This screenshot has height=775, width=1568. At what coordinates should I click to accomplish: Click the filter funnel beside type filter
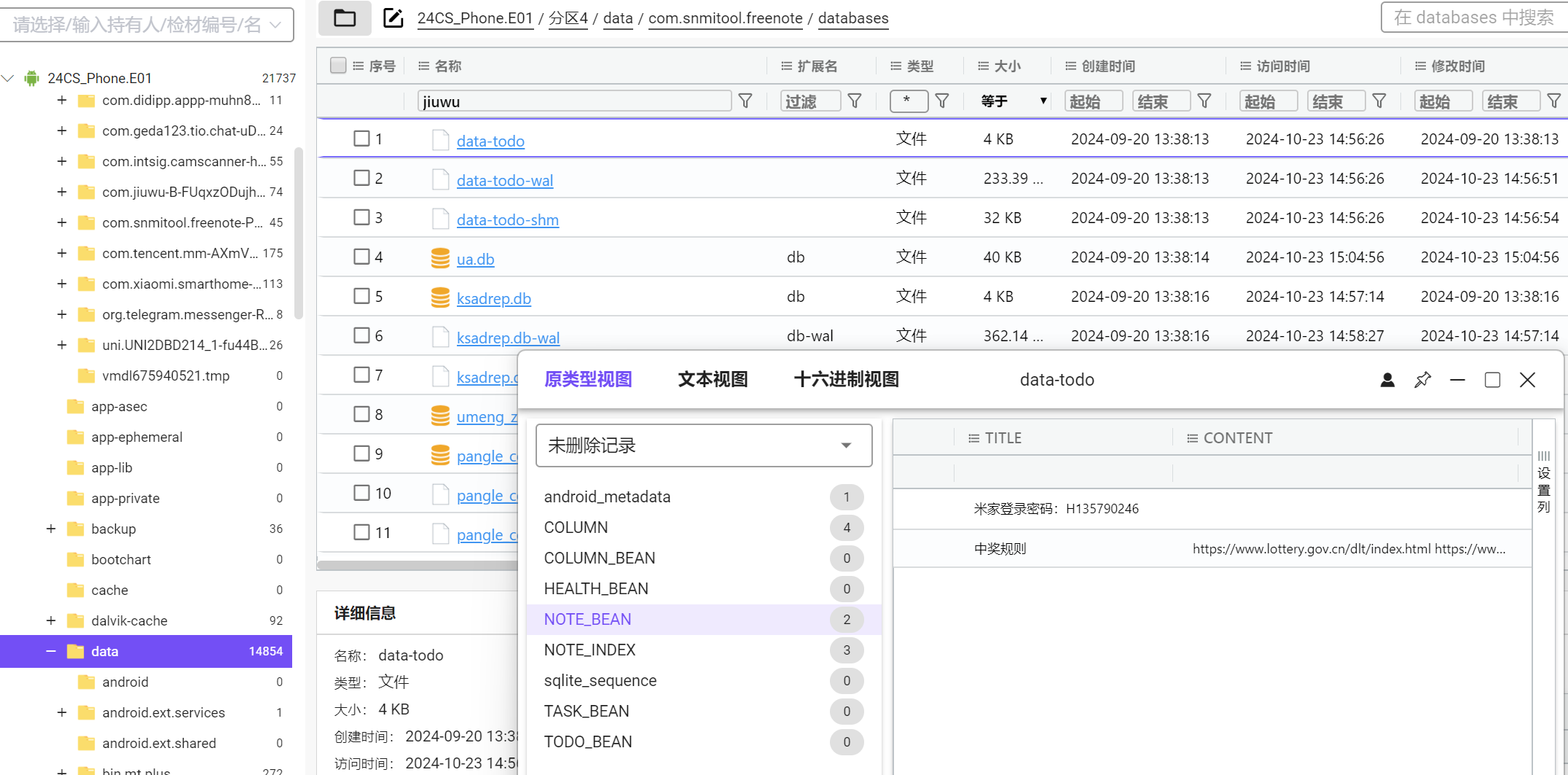click(942, 101)
